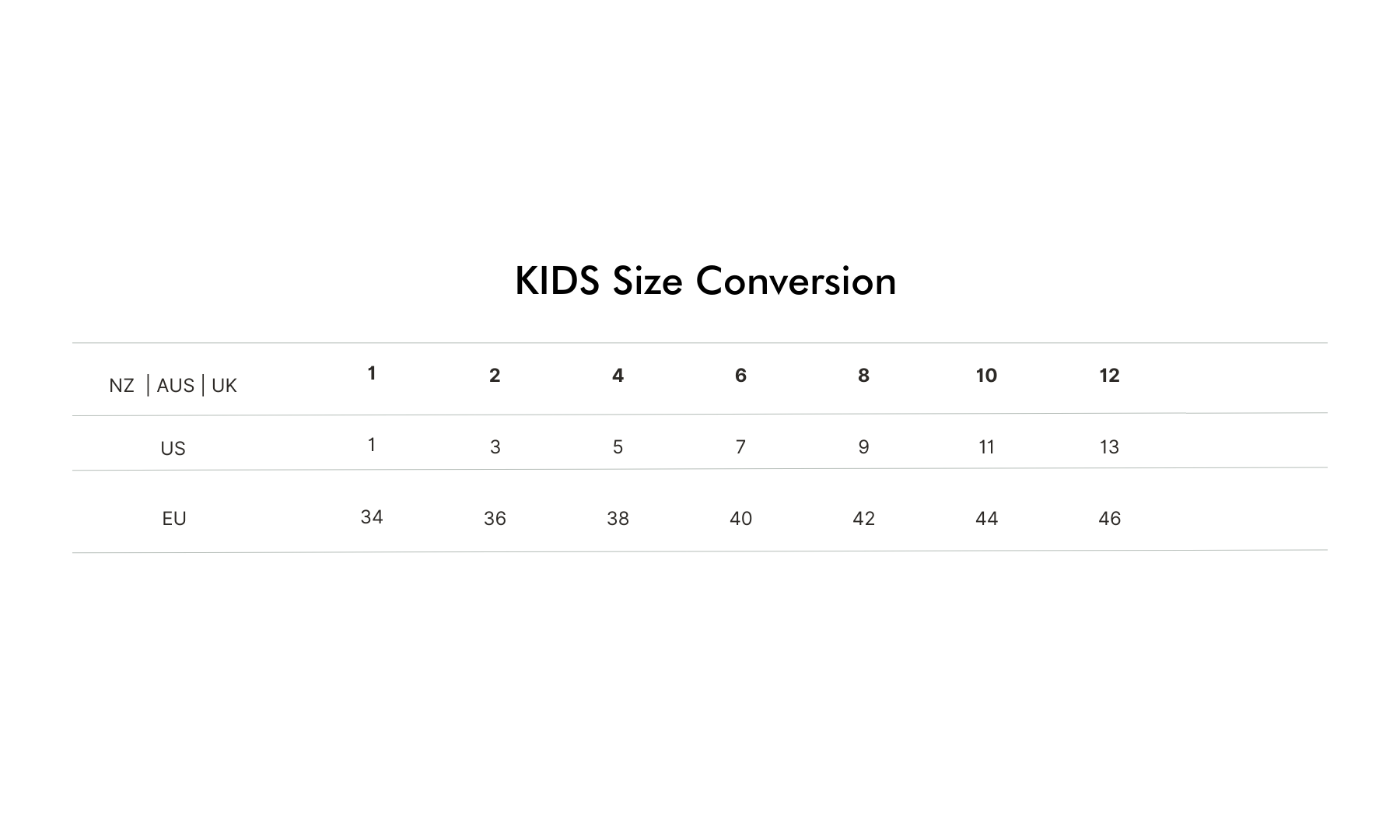1400x840 pixels.
Task: Click bold size 12 in the header row
Action: point(1109,376)
